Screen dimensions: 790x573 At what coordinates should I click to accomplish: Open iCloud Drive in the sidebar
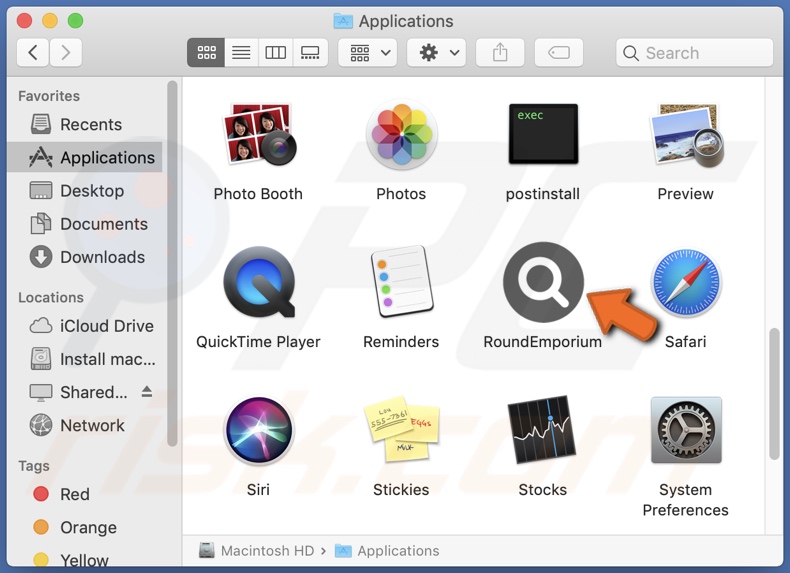pos(85,326)
